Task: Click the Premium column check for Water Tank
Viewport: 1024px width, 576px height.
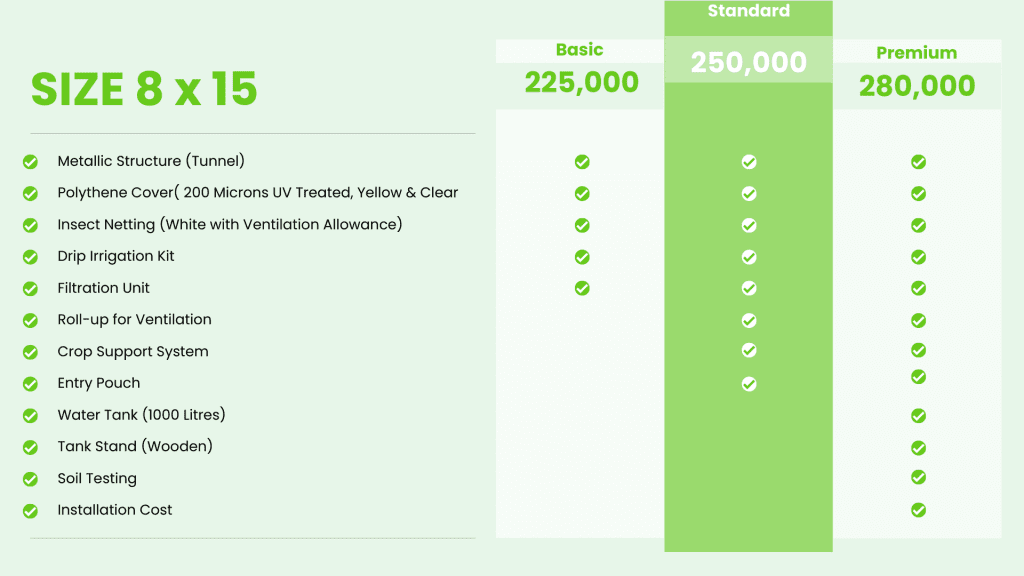Action: click(918, 416)
